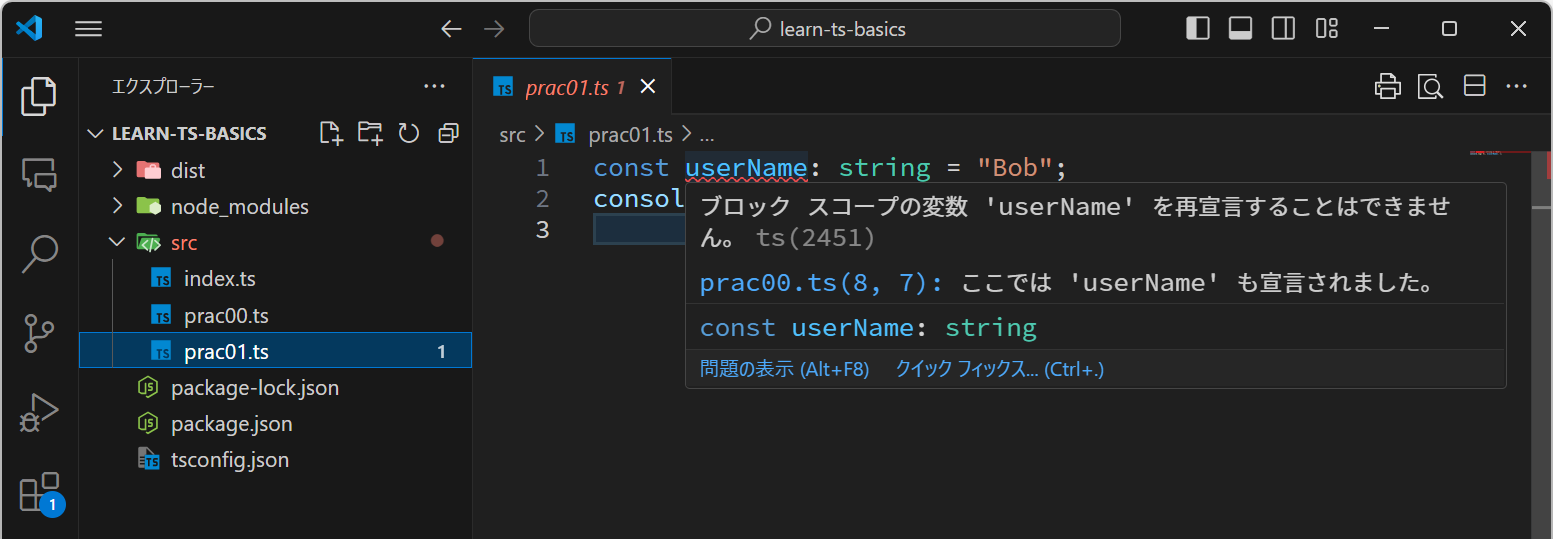Open the hamburger application menu
Screen dimensions: 1553x539
[89, 29]
